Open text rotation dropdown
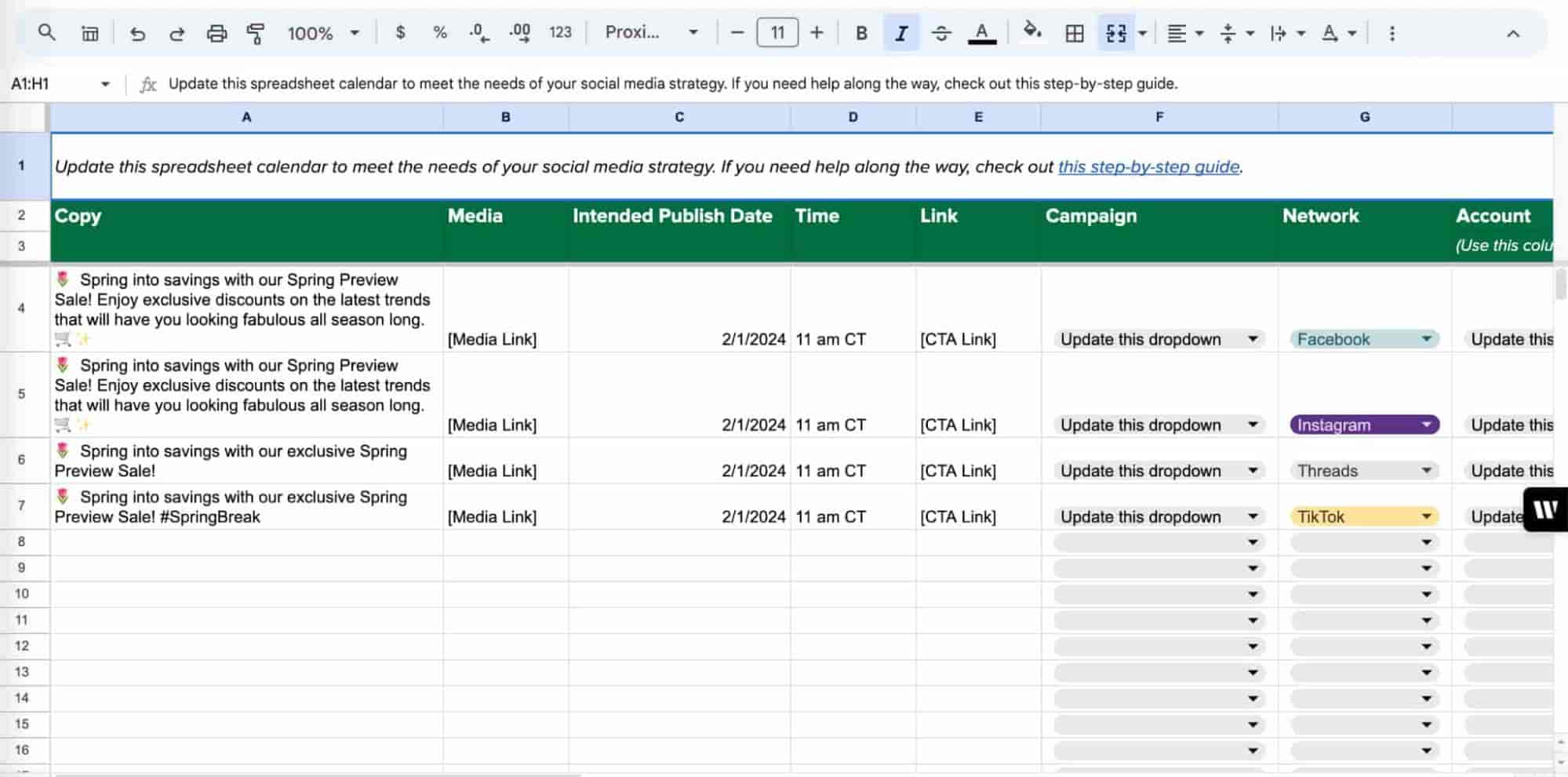The image size is (1568, 777). coord(1338,33)
